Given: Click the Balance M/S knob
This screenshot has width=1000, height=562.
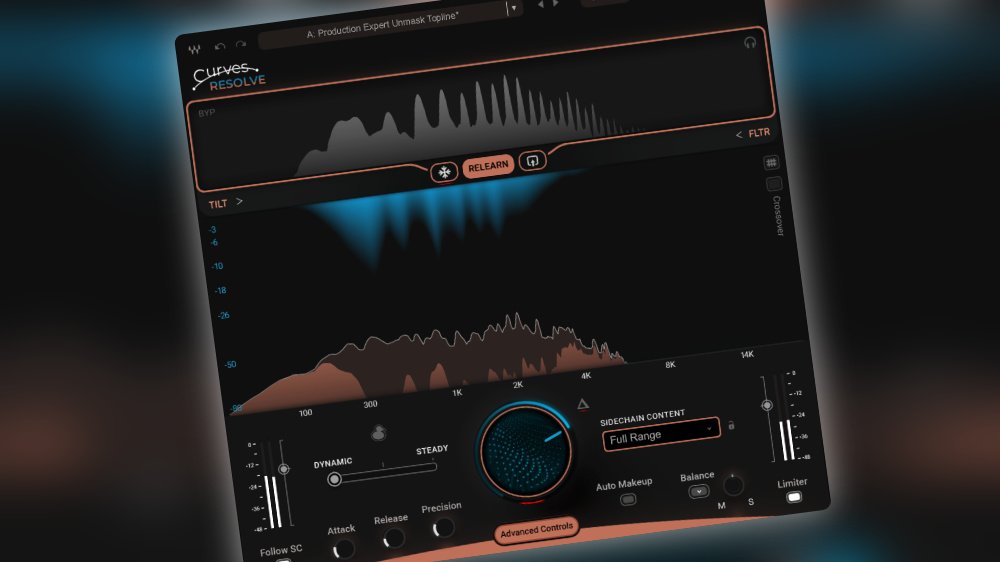Looking at the screenshot, I should (733, 485).
